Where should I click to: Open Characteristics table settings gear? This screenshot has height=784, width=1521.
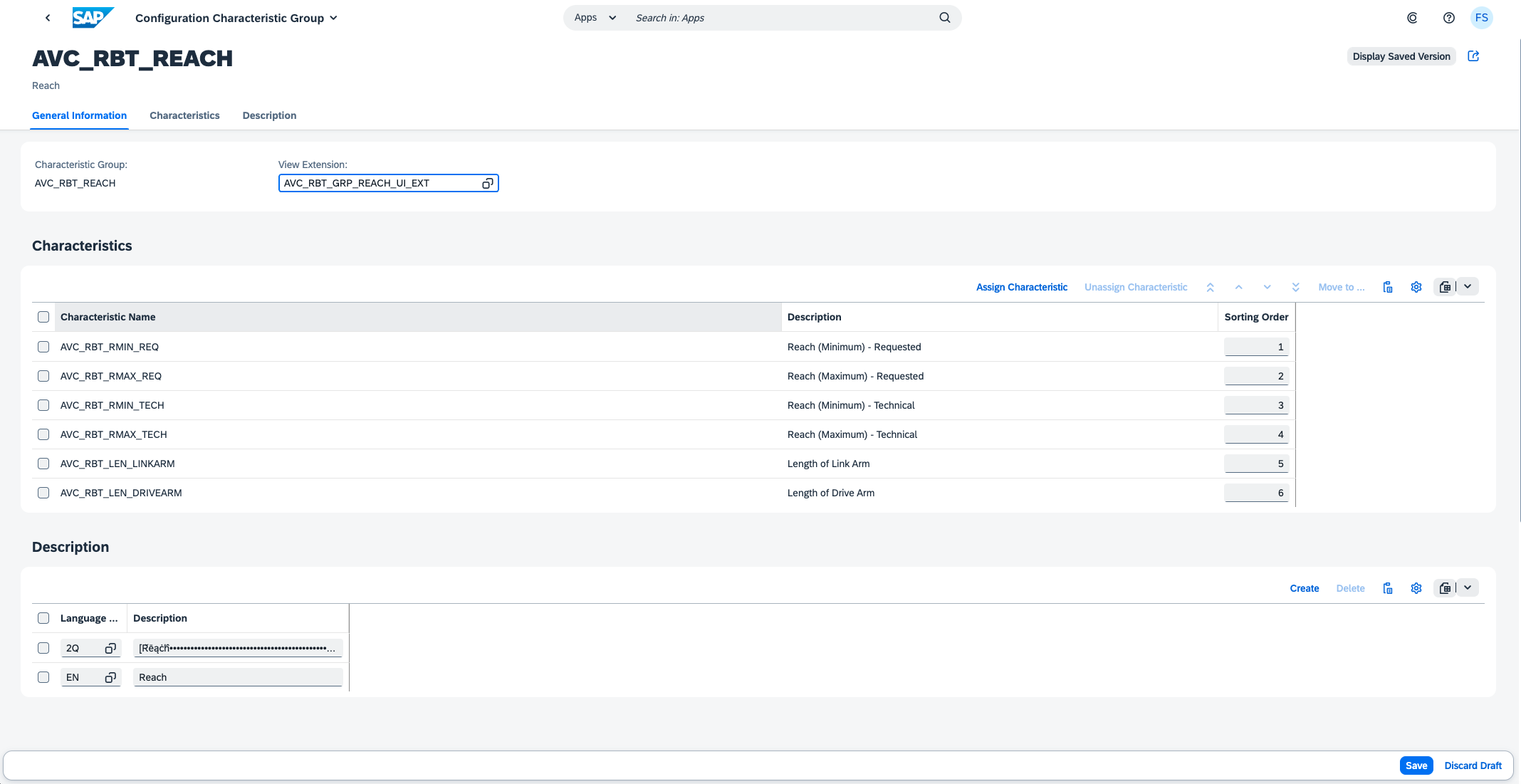click(1416, 287)
